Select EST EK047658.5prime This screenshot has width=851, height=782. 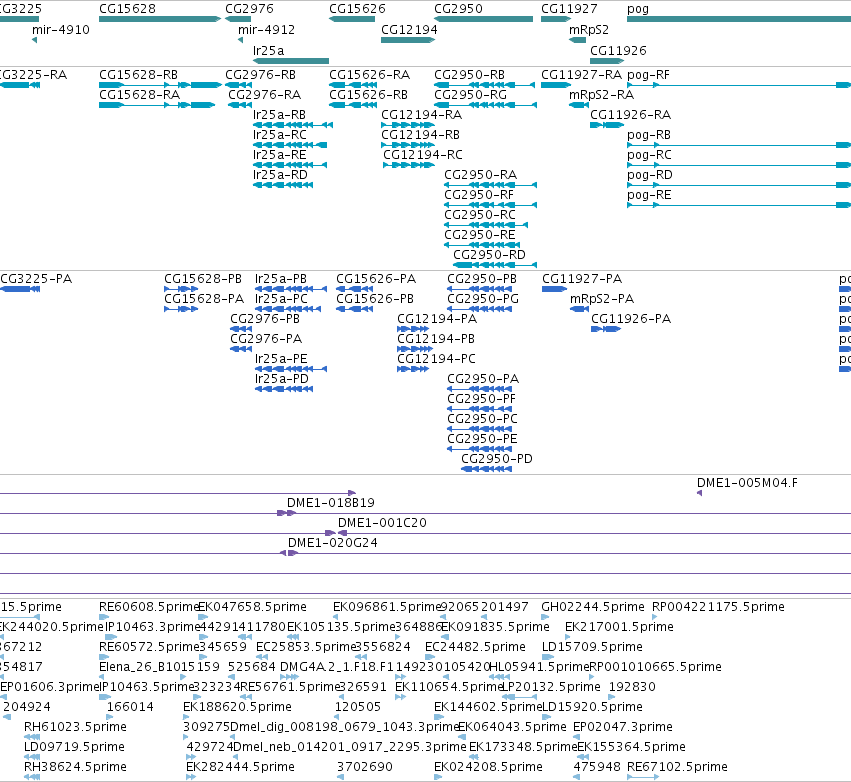(252, 607)
